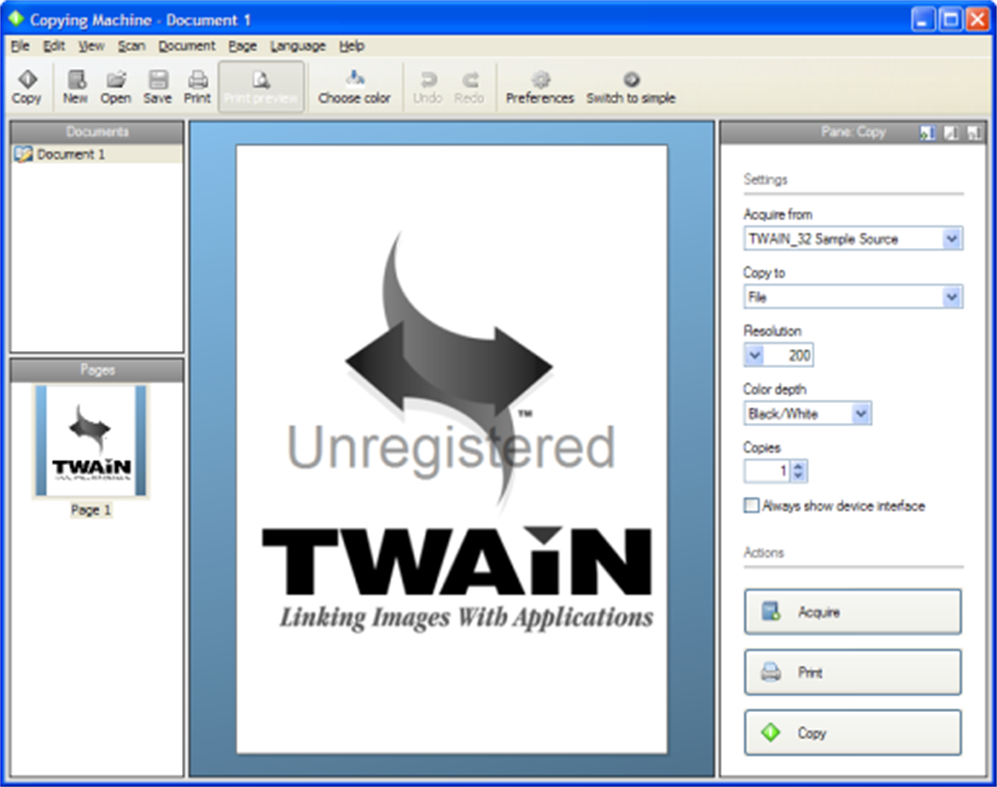997x787 pixels.
Task: Click middle pane layout icon in Pane header
Action: click(951, 132)
